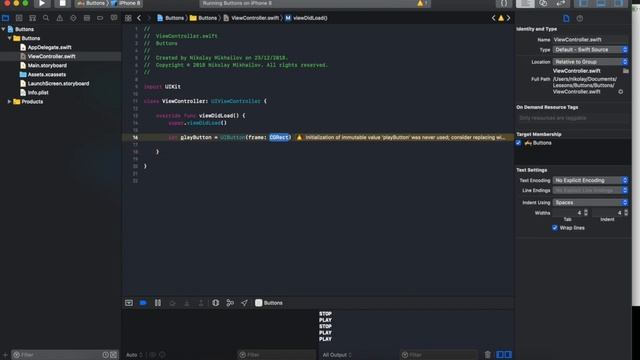The image size is (640, 360).
Task: Open the Breakpoint navigator
Action: [100, 18]
